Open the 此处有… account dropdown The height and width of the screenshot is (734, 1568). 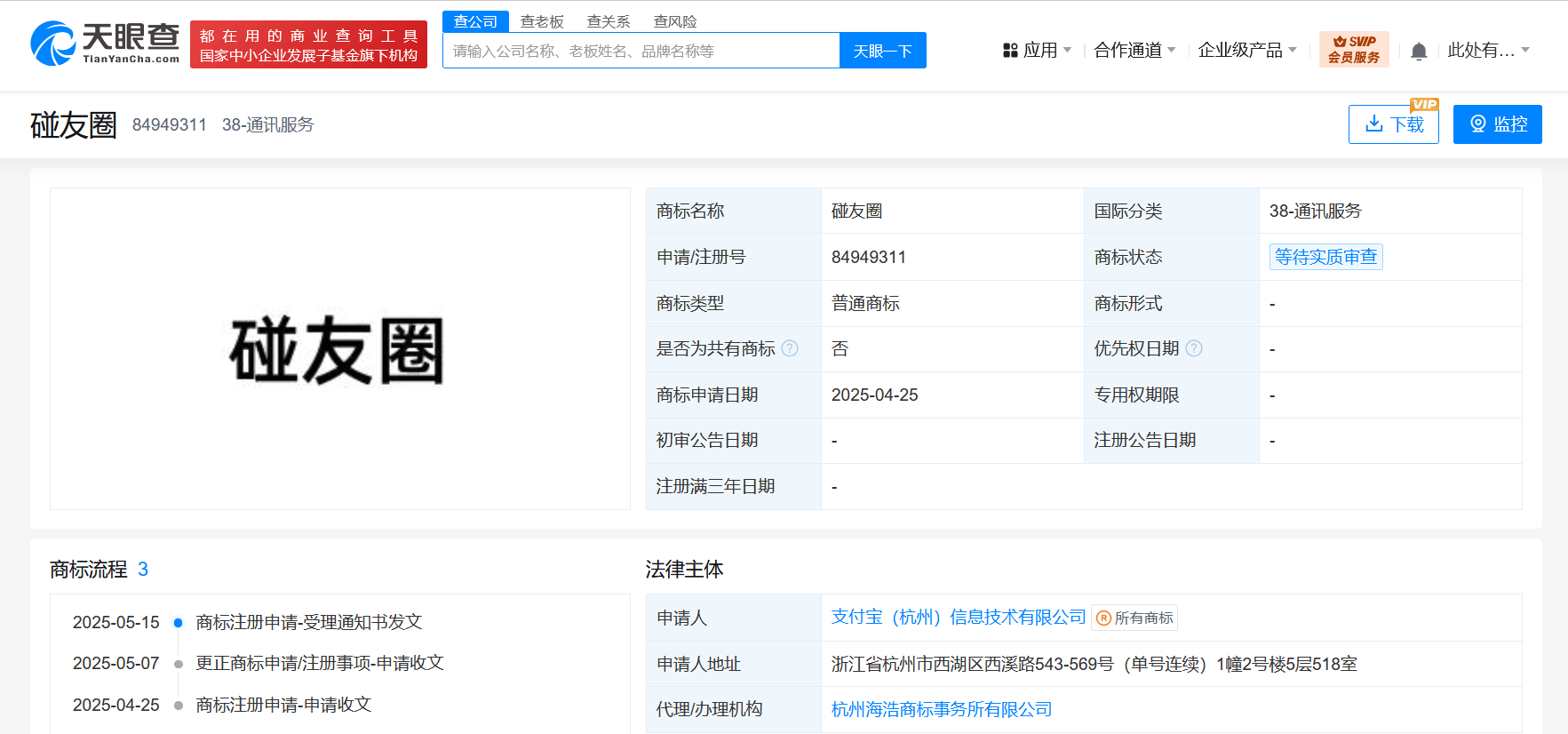click(1488, 51)
